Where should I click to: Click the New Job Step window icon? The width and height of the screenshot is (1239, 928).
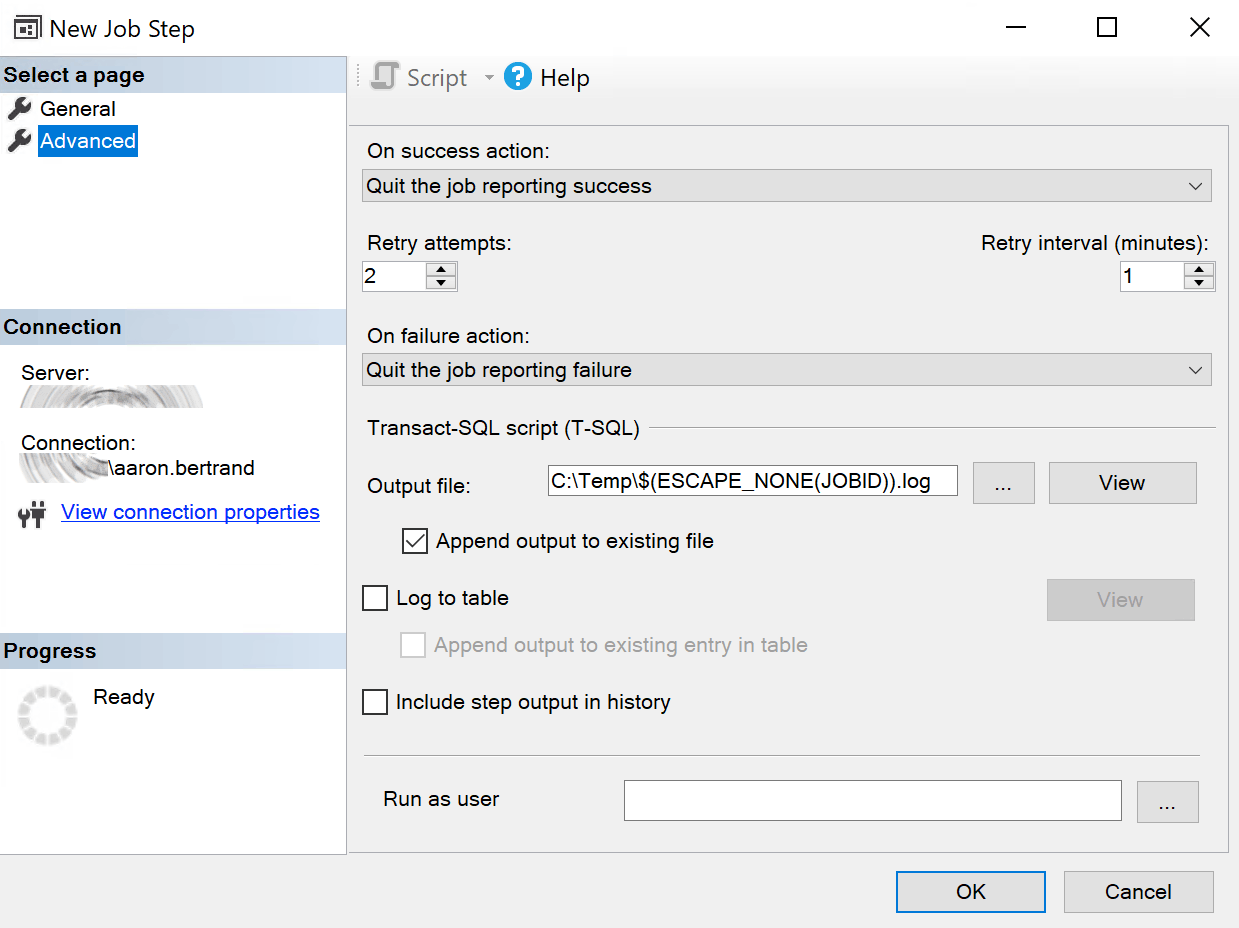(x=27, y=28)
